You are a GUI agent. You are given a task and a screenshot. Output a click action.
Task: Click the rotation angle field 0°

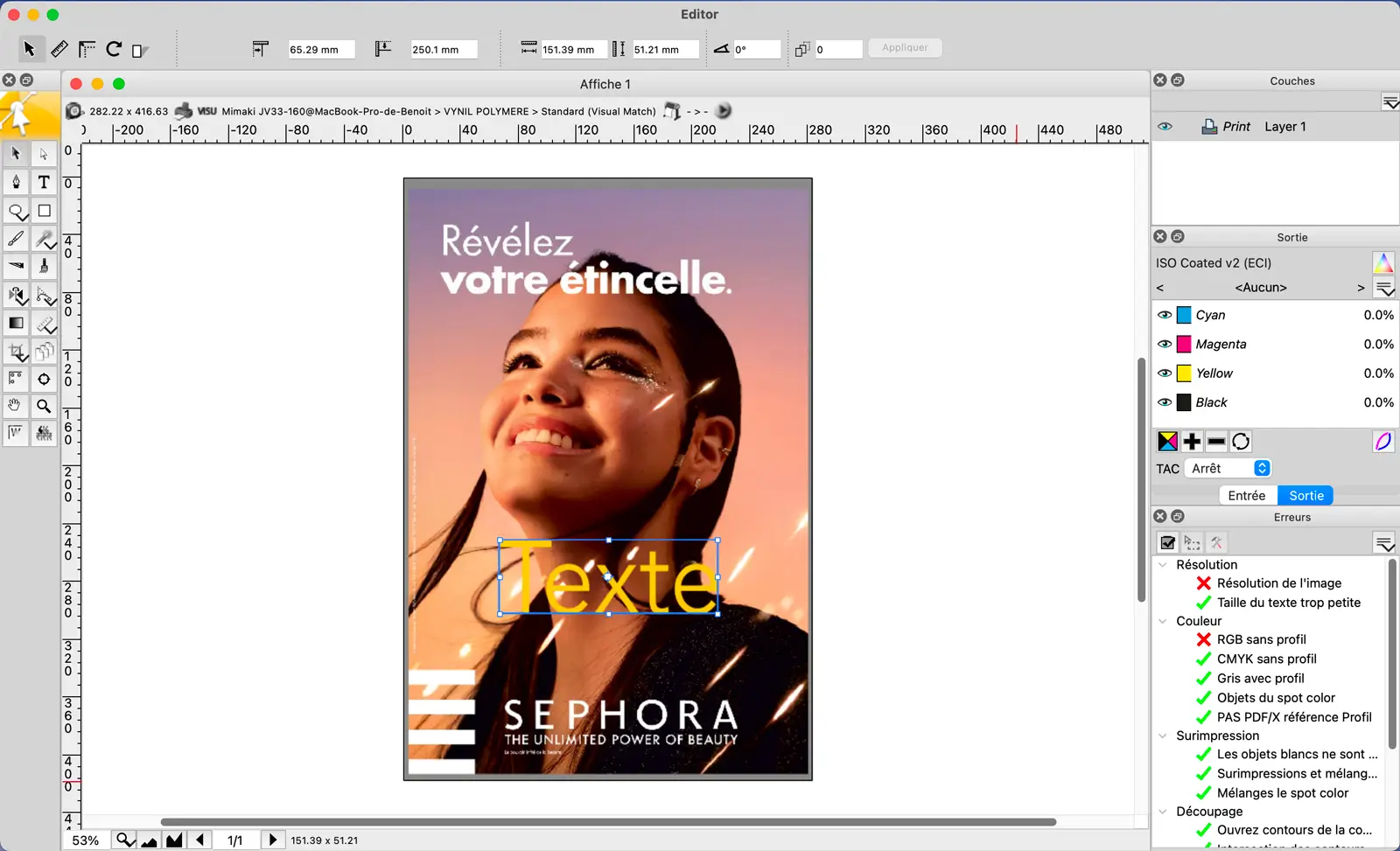[x=756, y=50]
